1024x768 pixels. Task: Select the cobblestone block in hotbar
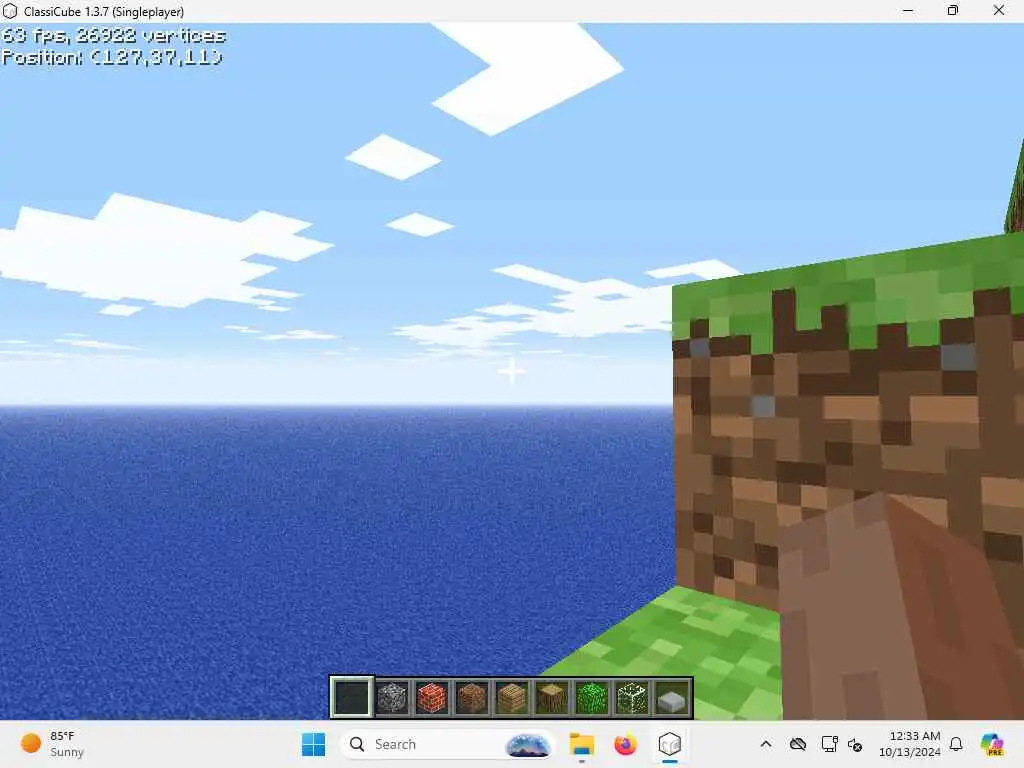click(x=392, y=697)
